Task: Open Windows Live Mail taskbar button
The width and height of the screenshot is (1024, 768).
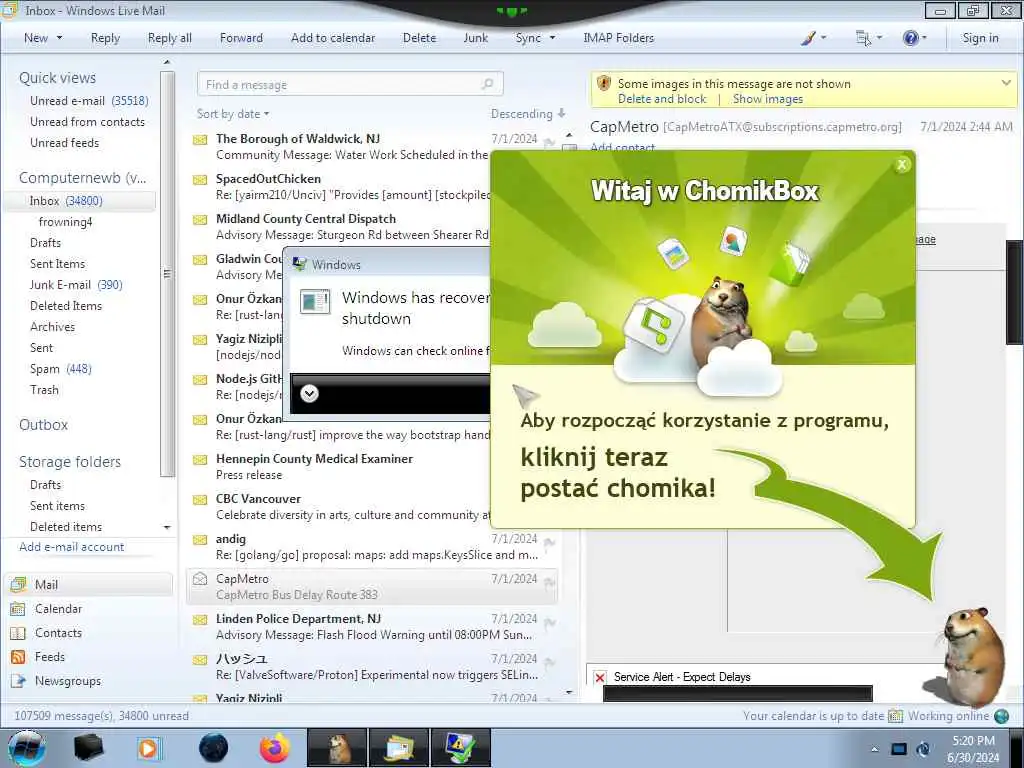Action: [x=399, y=748]
